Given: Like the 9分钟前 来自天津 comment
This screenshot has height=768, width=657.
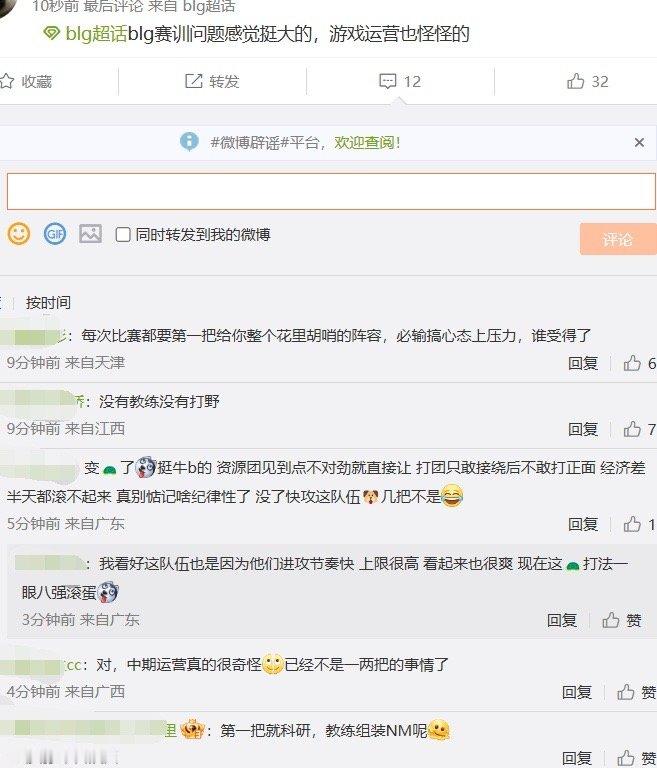Looking at the screenshot, I should click(x=632, y=363).
